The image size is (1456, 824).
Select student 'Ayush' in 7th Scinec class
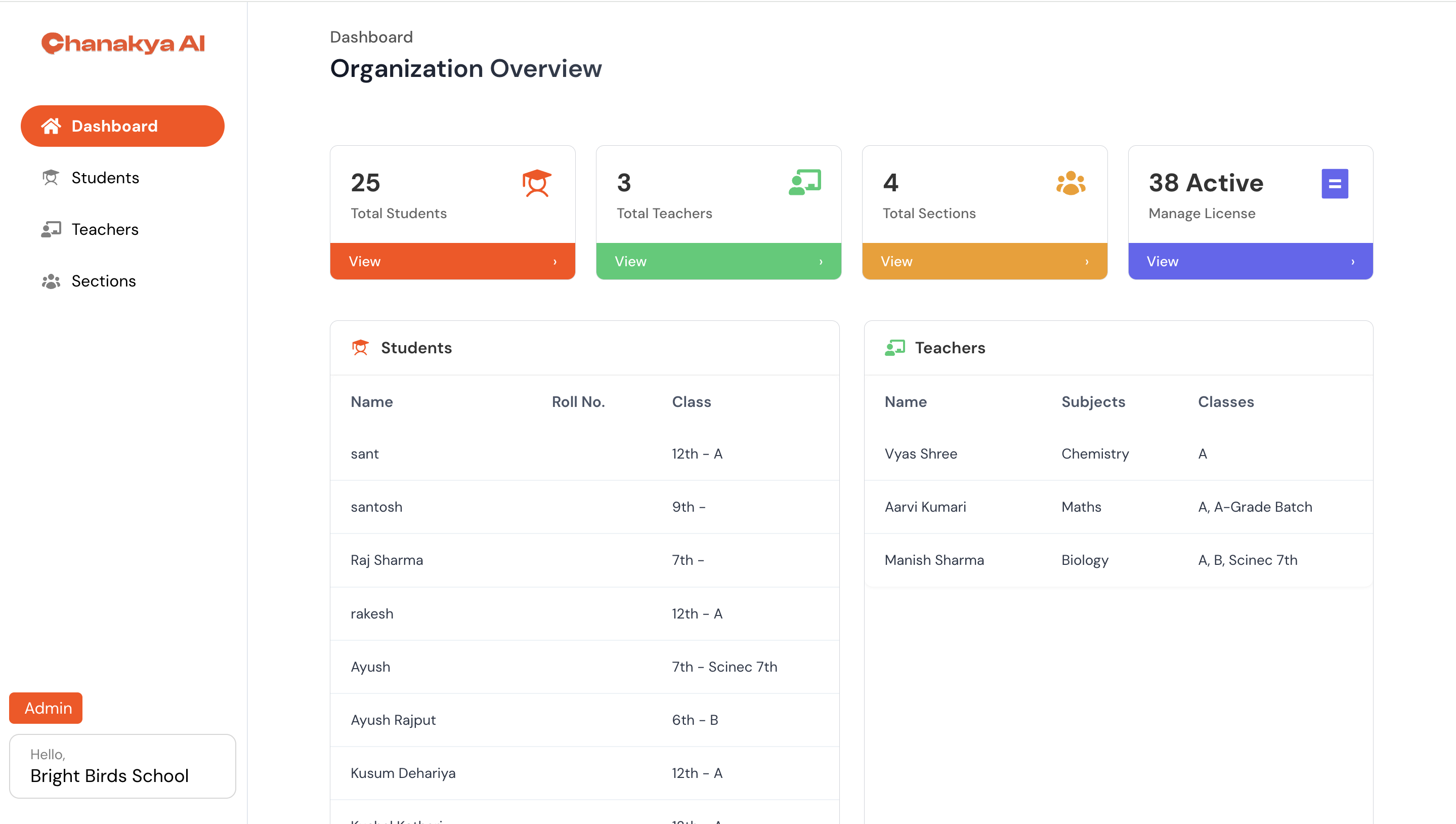point(584,667)
